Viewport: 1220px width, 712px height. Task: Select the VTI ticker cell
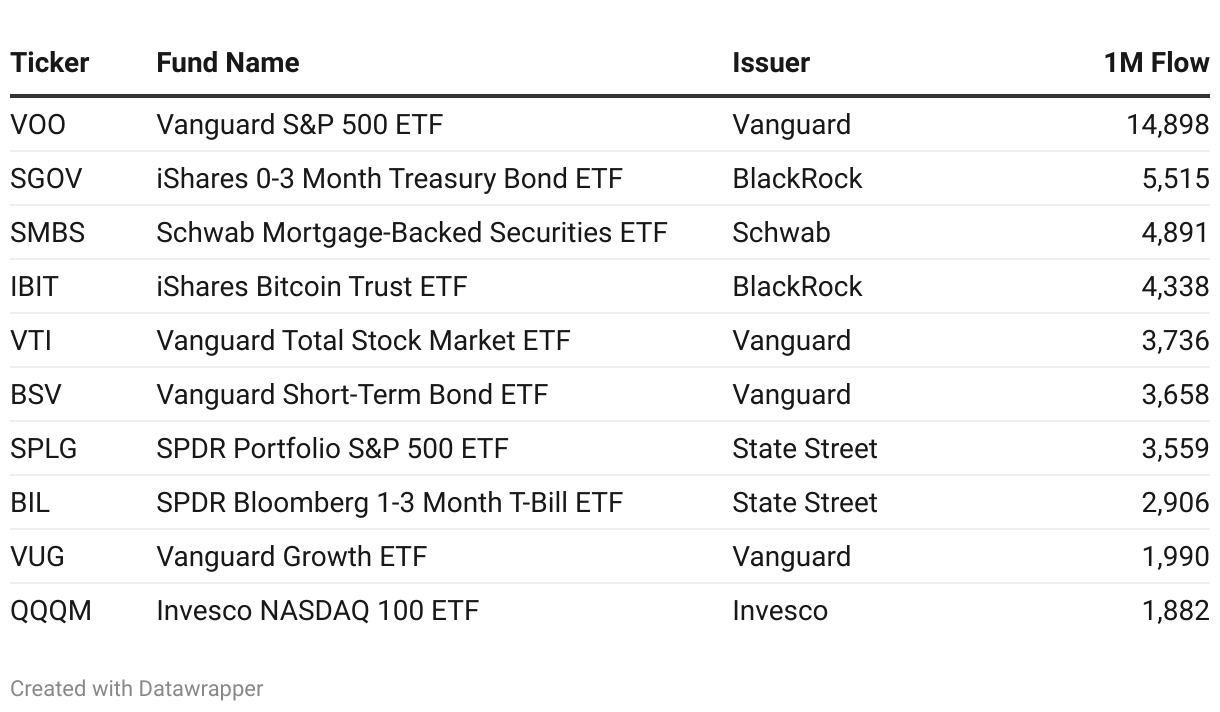coord(31,341)
